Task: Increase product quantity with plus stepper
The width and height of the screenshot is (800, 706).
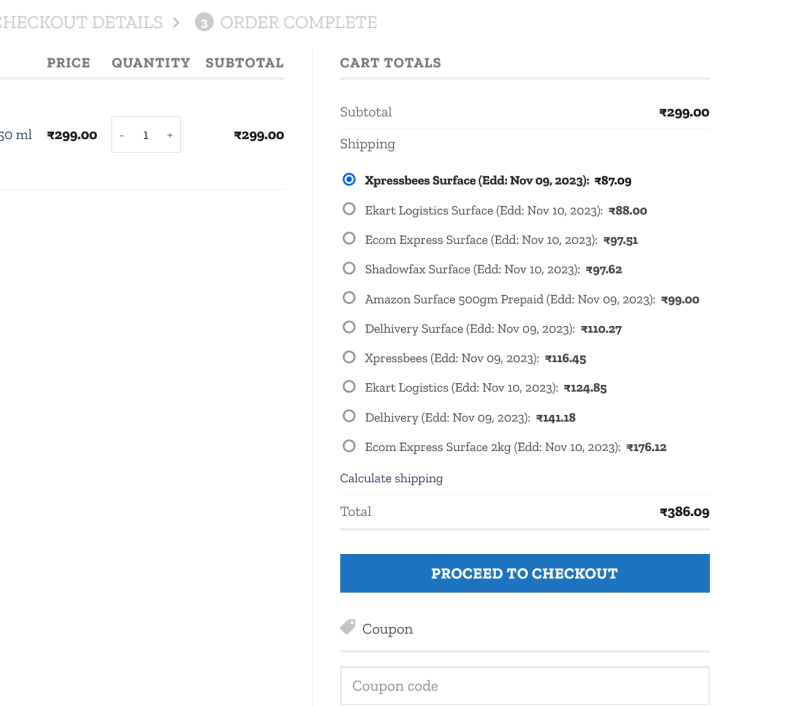Action: [x=168, y=134]
